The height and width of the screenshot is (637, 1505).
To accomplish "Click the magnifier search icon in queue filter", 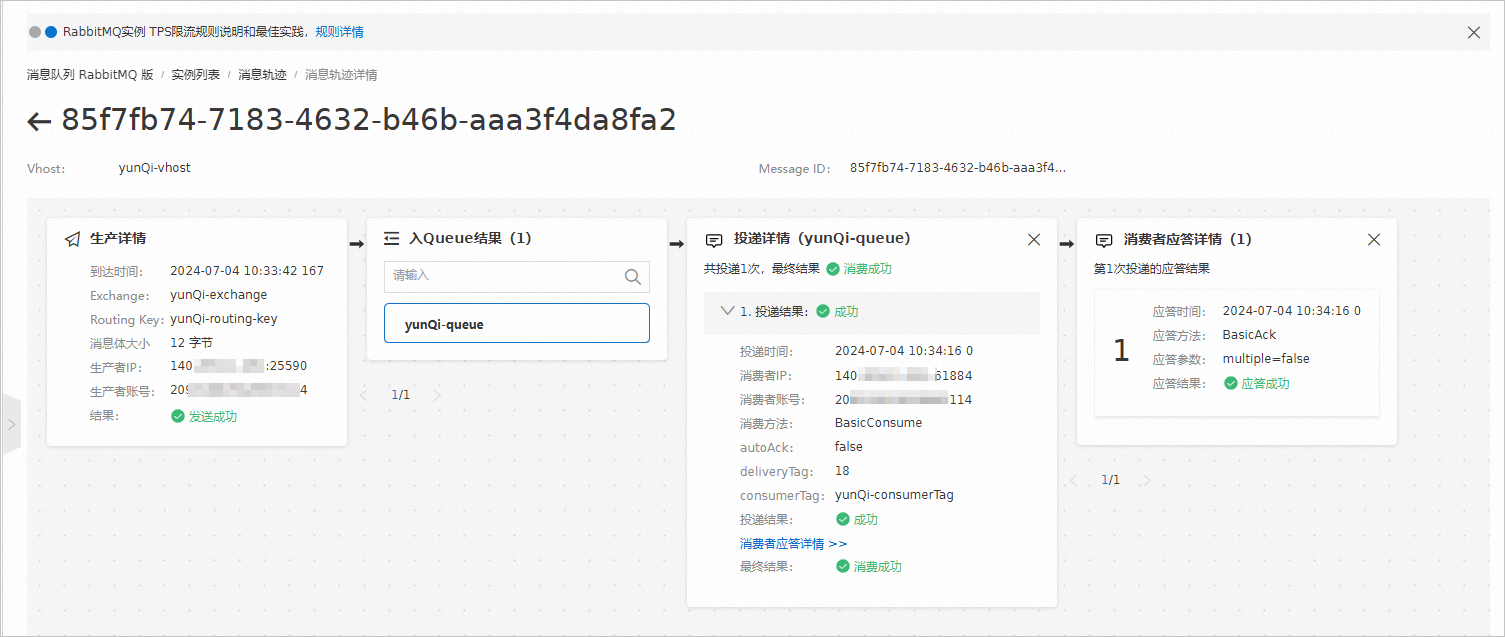I will 632,277.
